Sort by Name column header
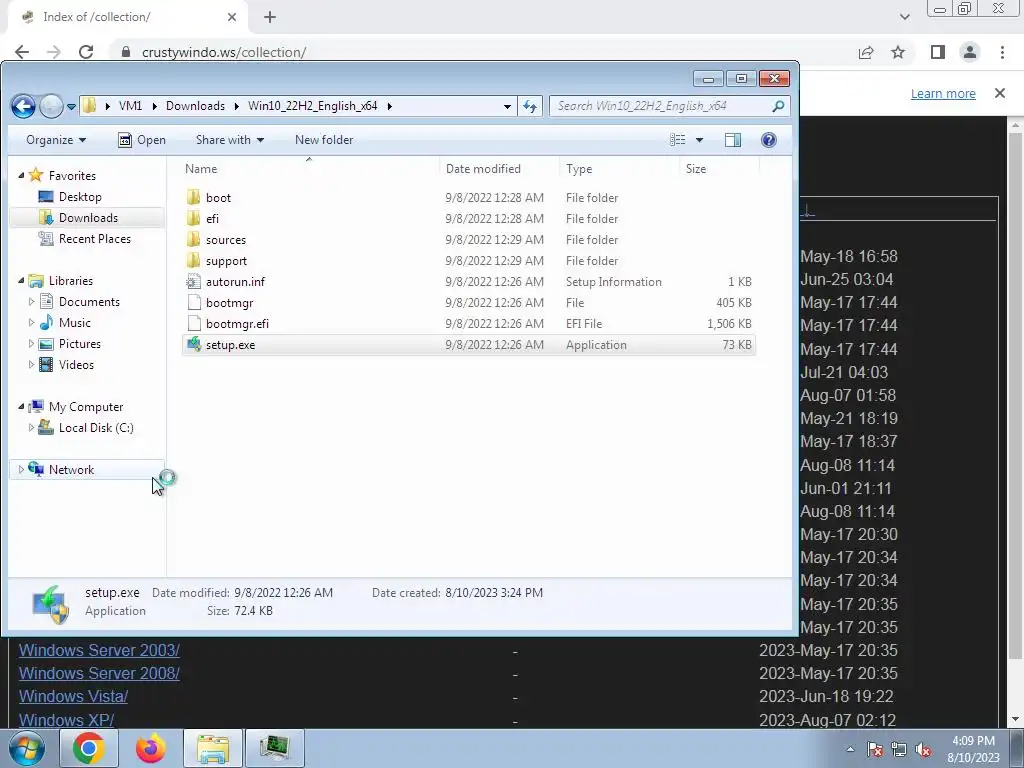The height and width of the screenshot is (768, 1024). tap(308, 168)
